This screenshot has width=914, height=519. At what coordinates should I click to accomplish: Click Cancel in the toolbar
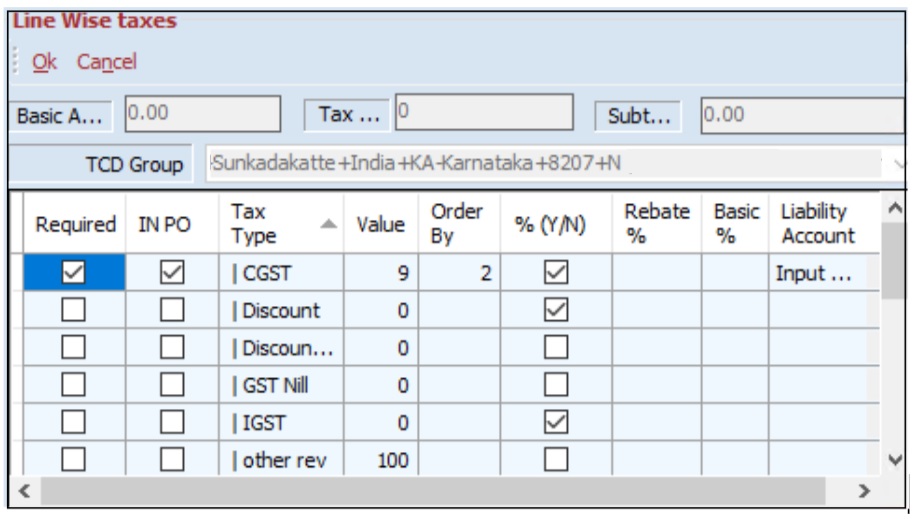[x=106, y=62]
